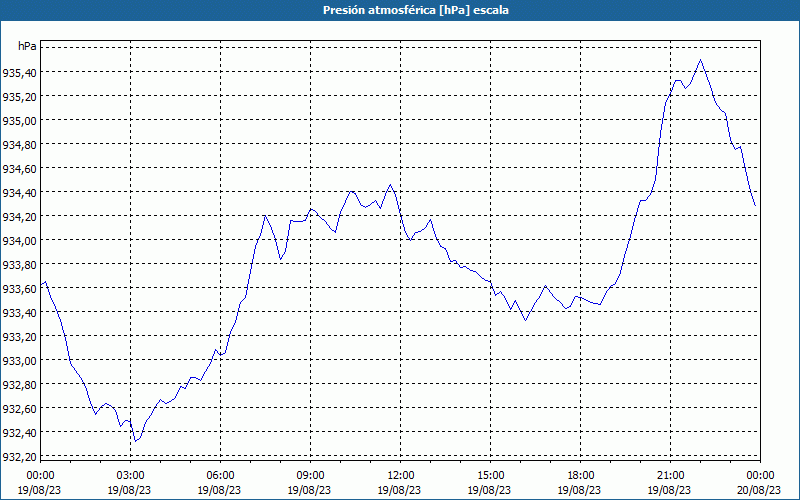Click the 933,00 y-axis value
The image size is (800, 500).
pos(19,361)
